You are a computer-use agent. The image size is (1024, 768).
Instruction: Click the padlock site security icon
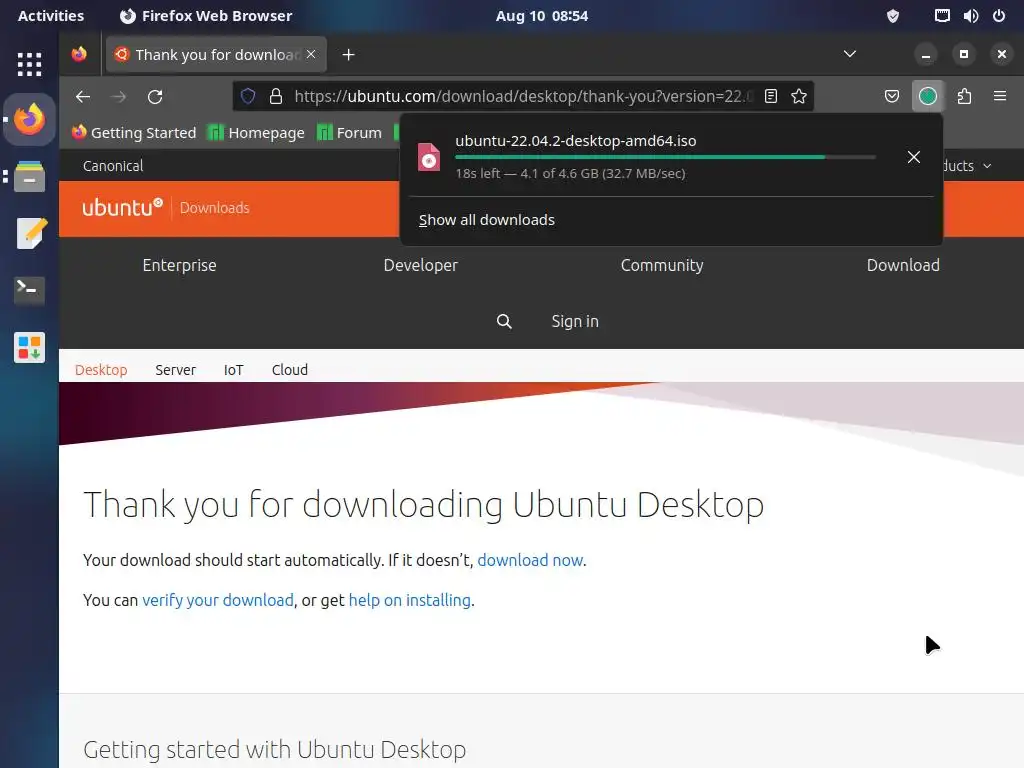276,97
